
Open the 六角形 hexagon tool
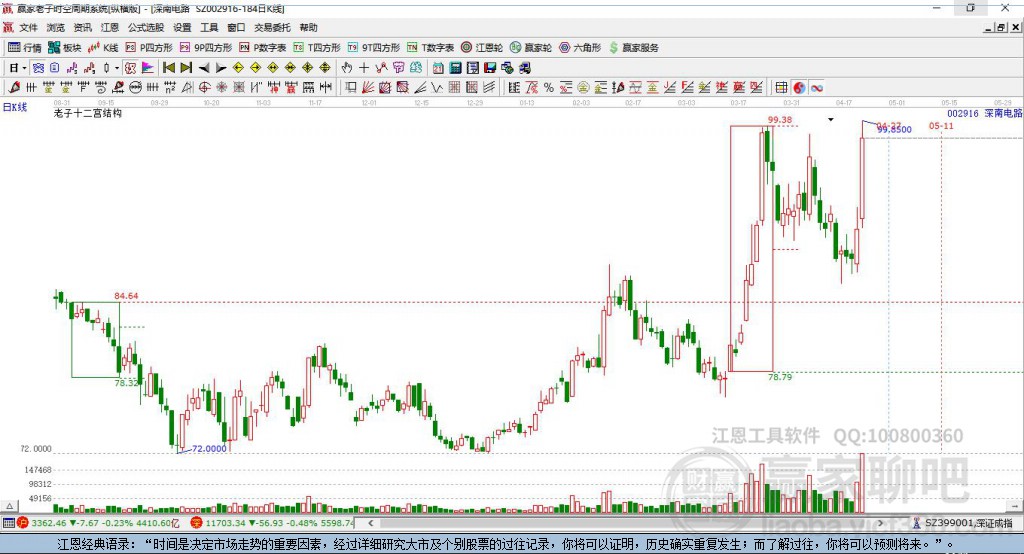point(580,48)
